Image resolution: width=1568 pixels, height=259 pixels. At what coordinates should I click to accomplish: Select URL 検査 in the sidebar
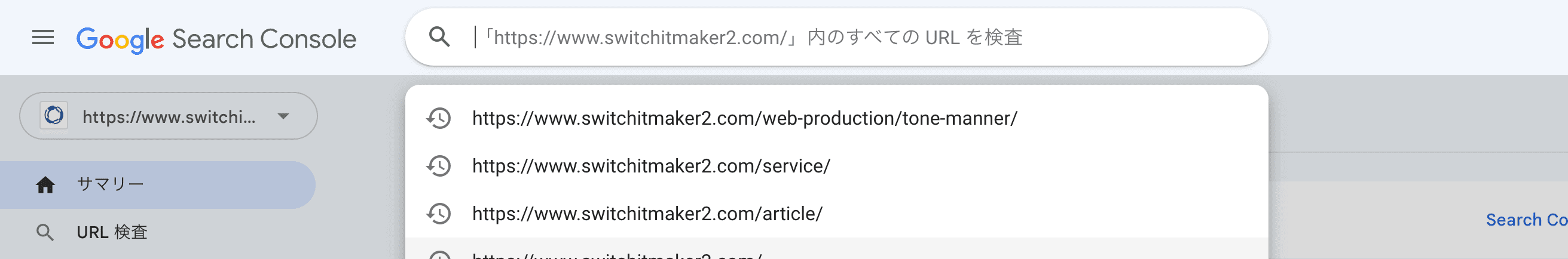click(112, 232)
